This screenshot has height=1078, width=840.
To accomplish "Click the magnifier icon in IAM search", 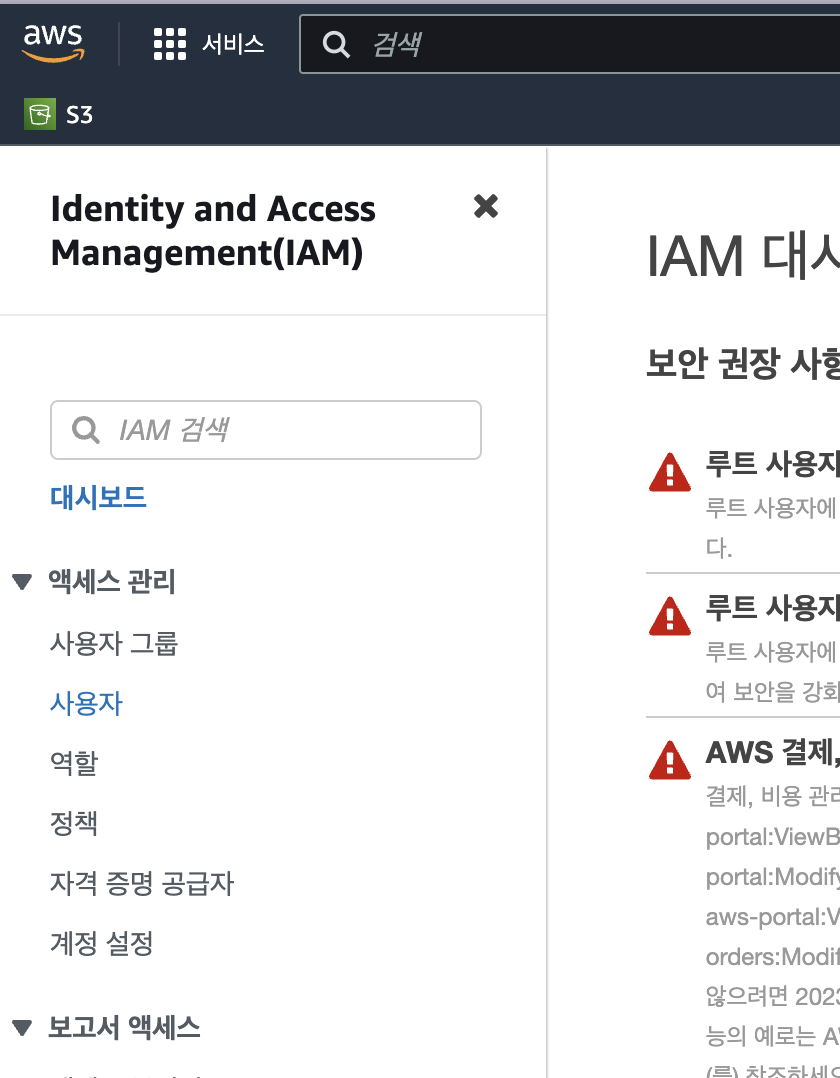I will pos(86,430).
